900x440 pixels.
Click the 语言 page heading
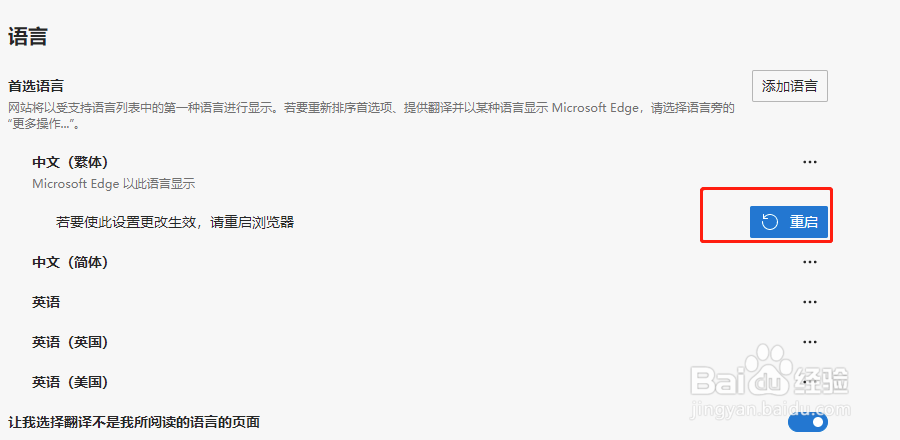(x=28, y=38)
